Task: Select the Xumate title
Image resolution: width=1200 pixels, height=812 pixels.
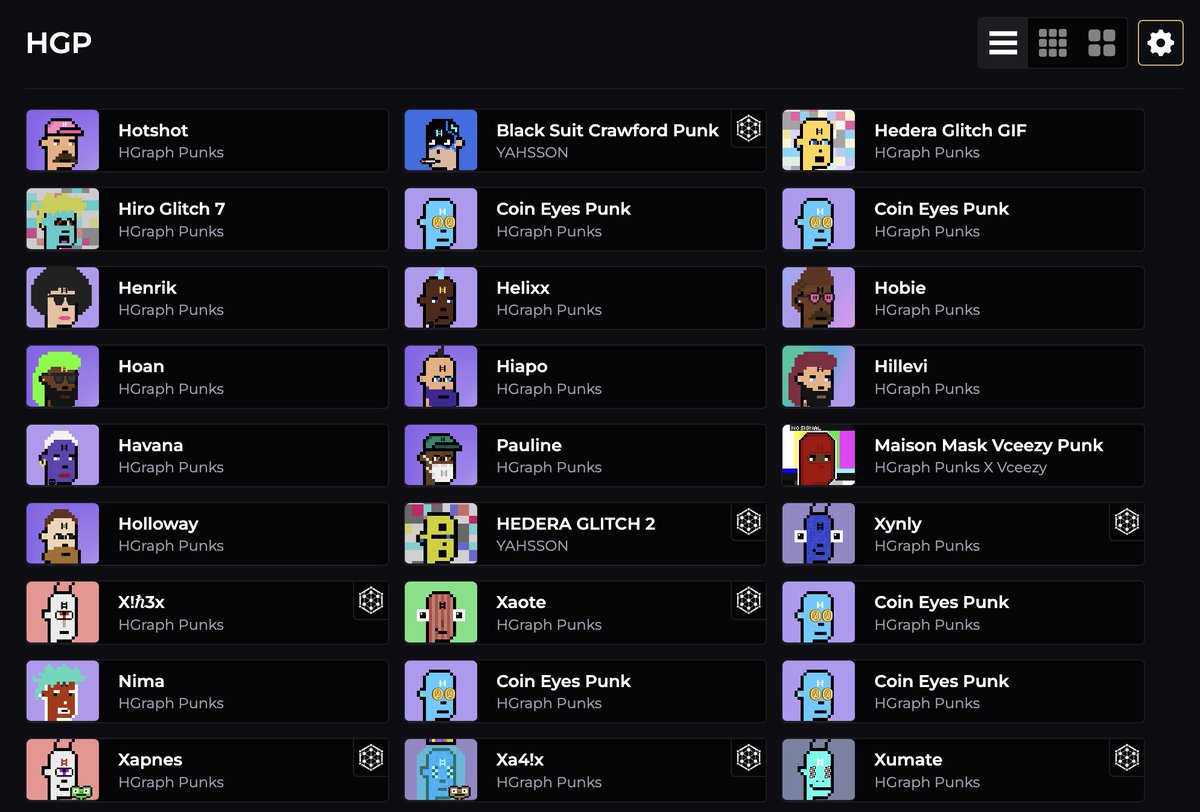Action: tap(908, 760)
